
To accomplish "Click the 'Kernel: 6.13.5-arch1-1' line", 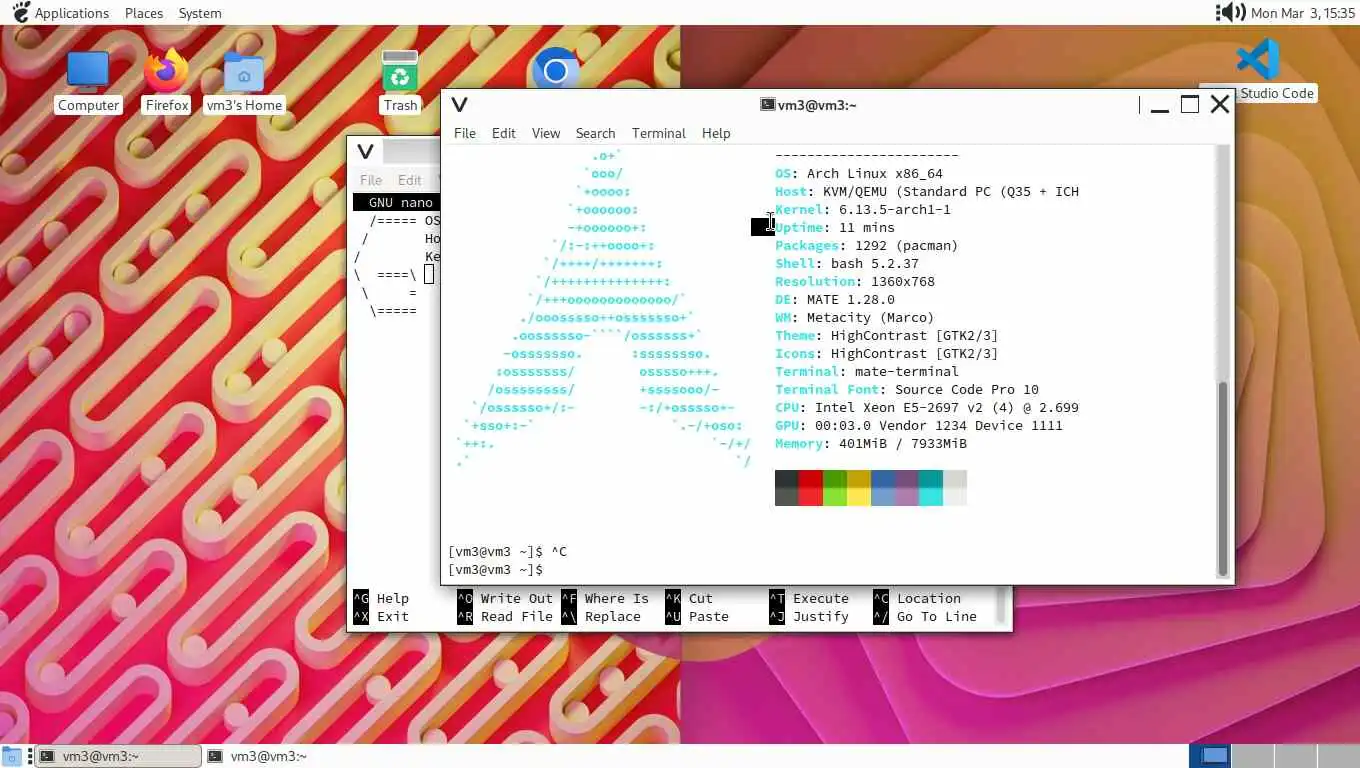I will (x=863, y=210).
